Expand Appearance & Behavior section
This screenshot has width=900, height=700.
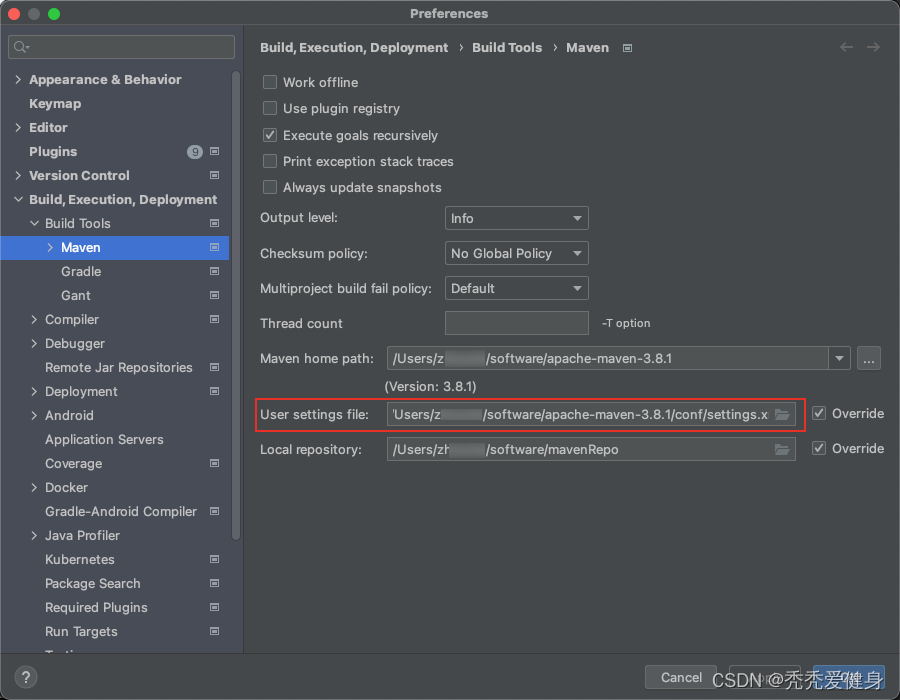tap(18, 79)
